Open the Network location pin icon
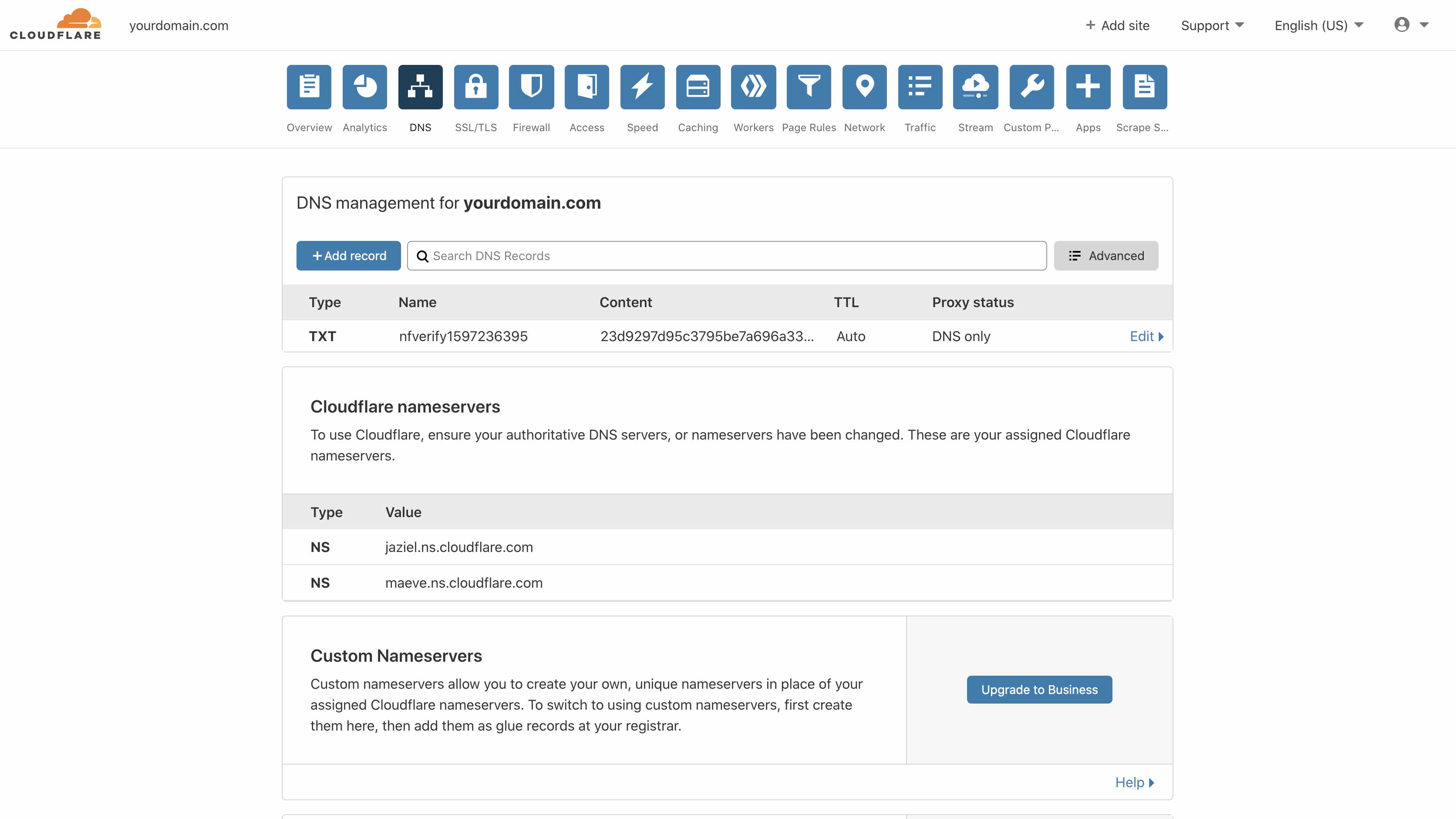Screen dimensions: 1456x819 point(864,87)
